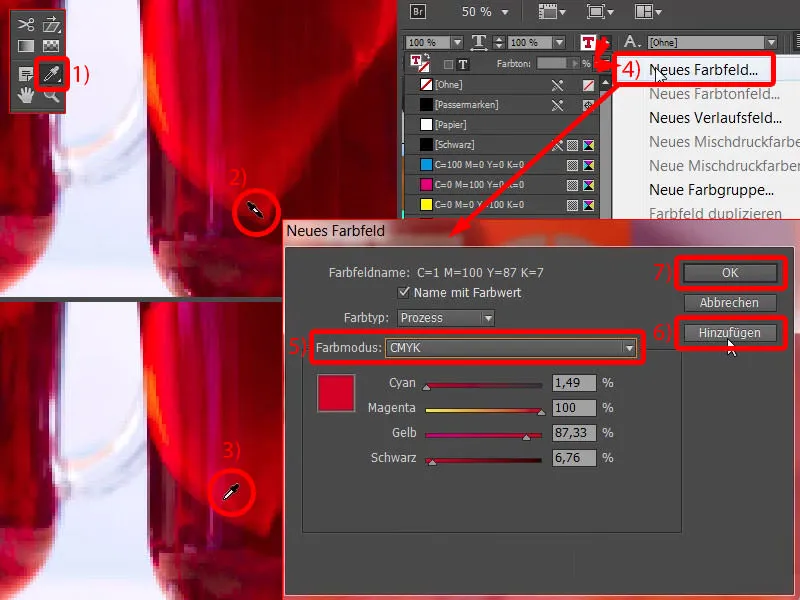Image resolution: width=800 pixels, height=600 pixels.
Task: Open the Farbmodus CMYK dropdown
Action: pyautogui.click(x=629, y=348)
